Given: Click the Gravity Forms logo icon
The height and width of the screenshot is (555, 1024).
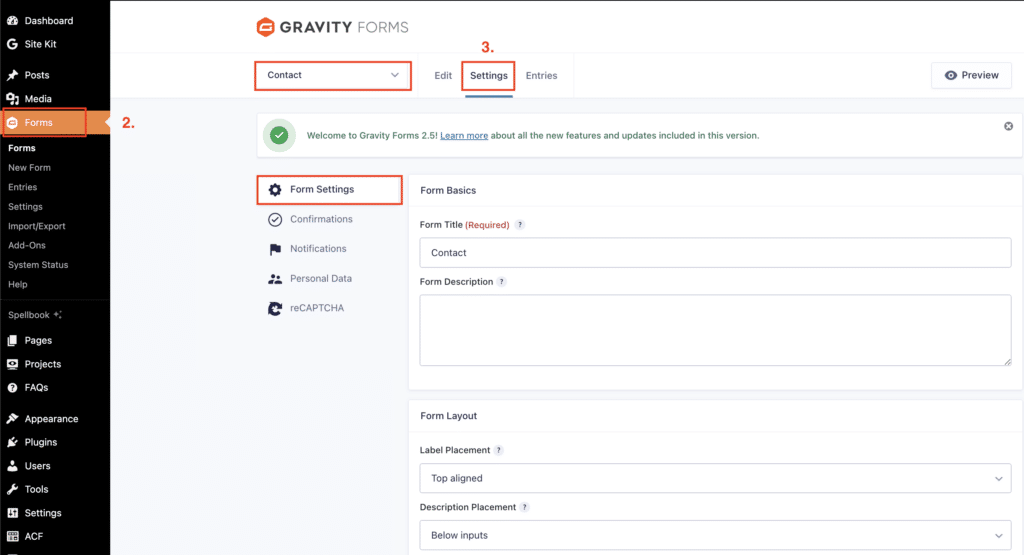Looking at the screenshot, I should [265, 27].
